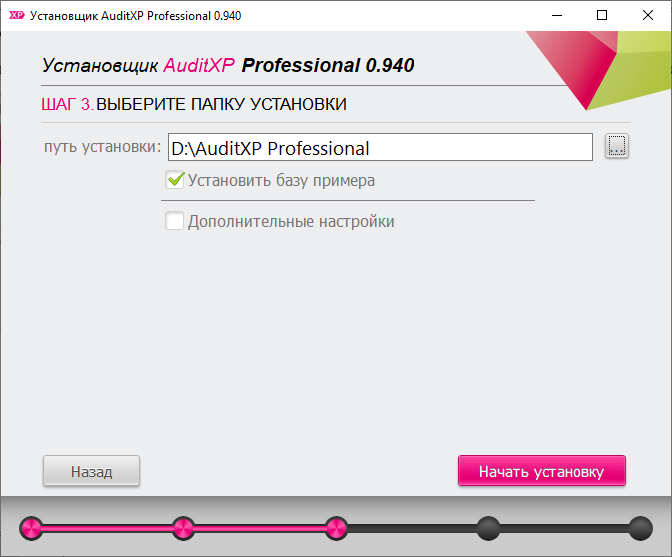Click Начать установку button

(542, 471)
